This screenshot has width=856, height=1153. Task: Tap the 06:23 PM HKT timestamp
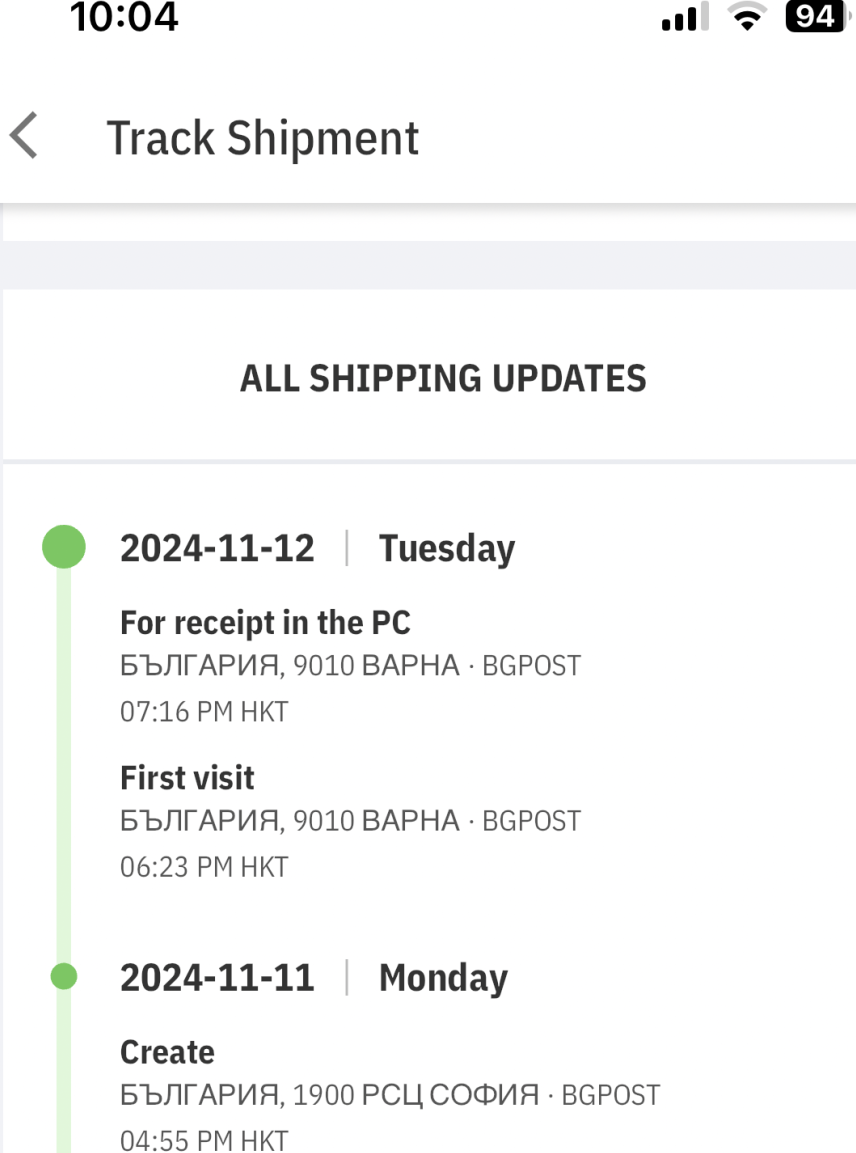point(204,867)
